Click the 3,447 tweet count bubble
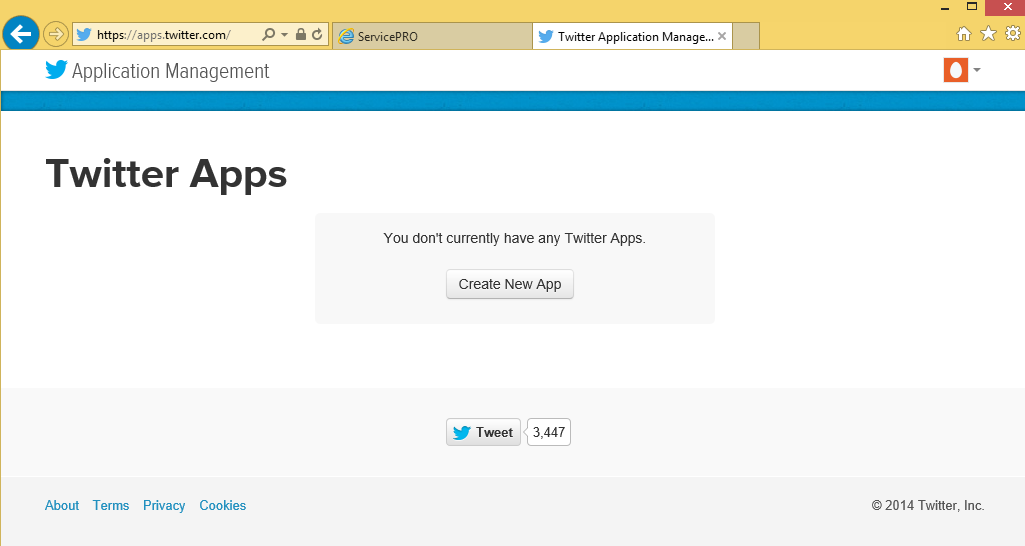Screen dimensions: 1025x546 coord(549,432)
